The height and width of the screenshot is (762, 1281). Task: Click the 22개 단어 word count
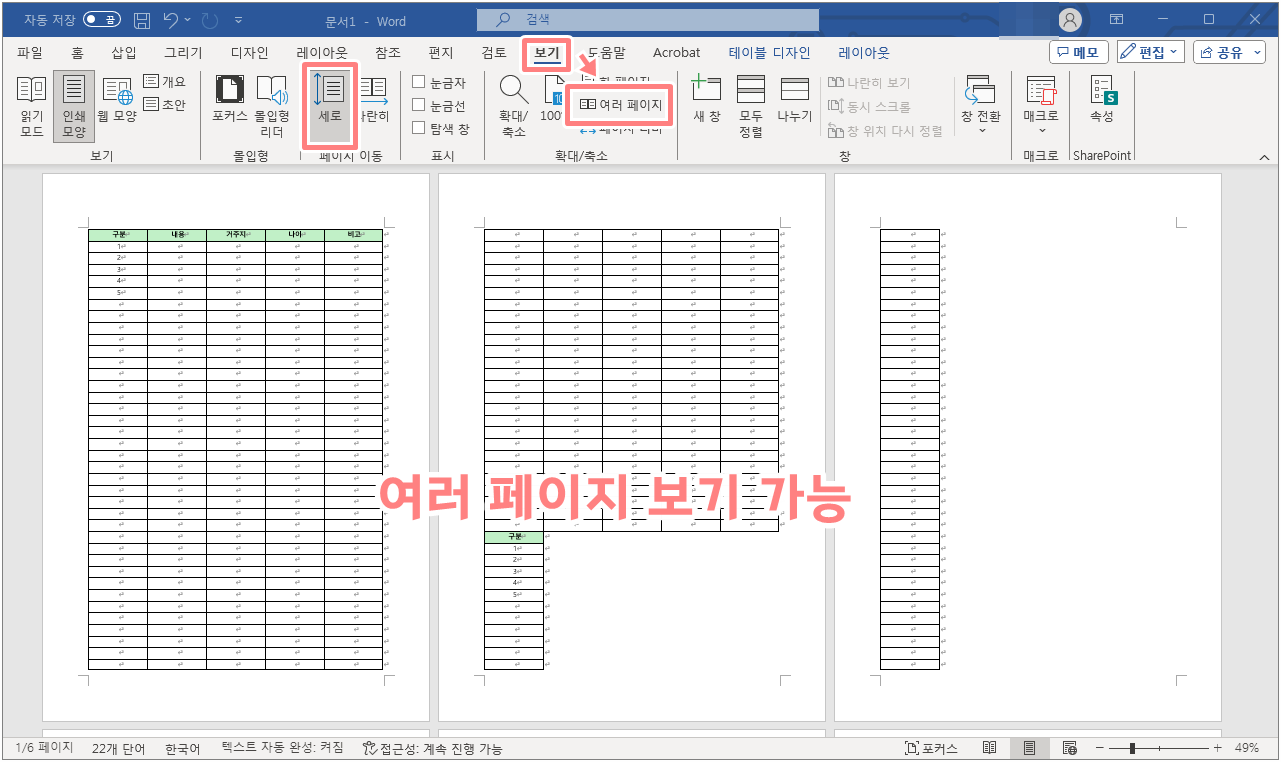coord(118,748)
